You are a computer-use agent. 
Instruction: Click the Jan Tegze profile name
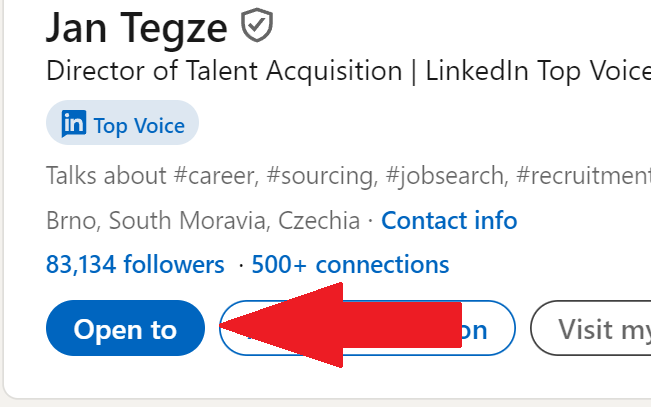[x=137, y=28]
